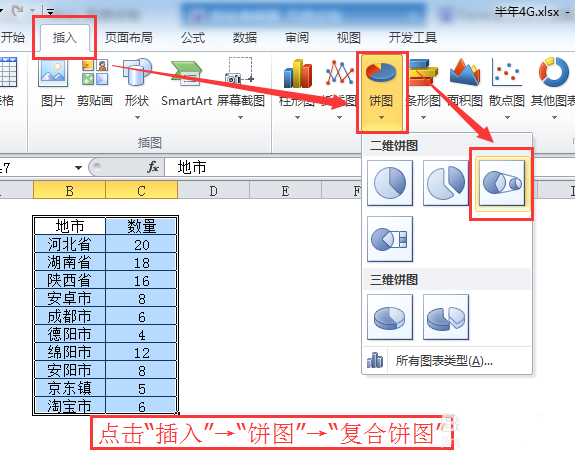Open SmartArt graphic insertion
The image size is (575, 461).
point(187,83)
